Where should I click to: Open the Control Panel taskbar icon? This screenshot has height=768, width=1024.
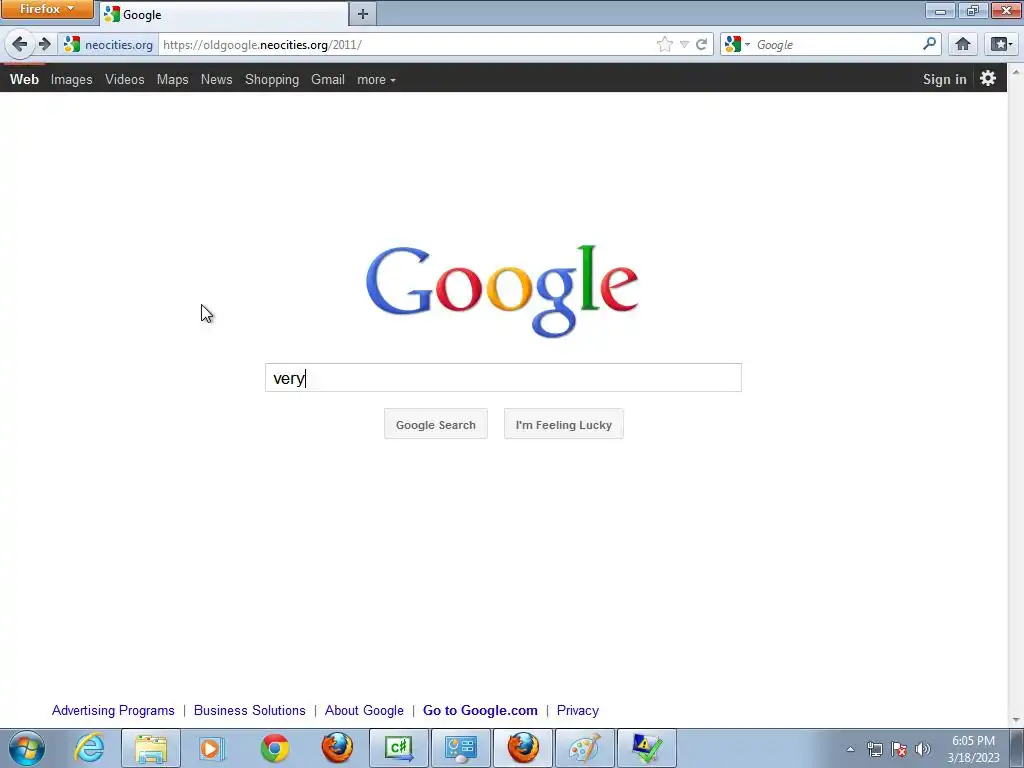point(461,748)
